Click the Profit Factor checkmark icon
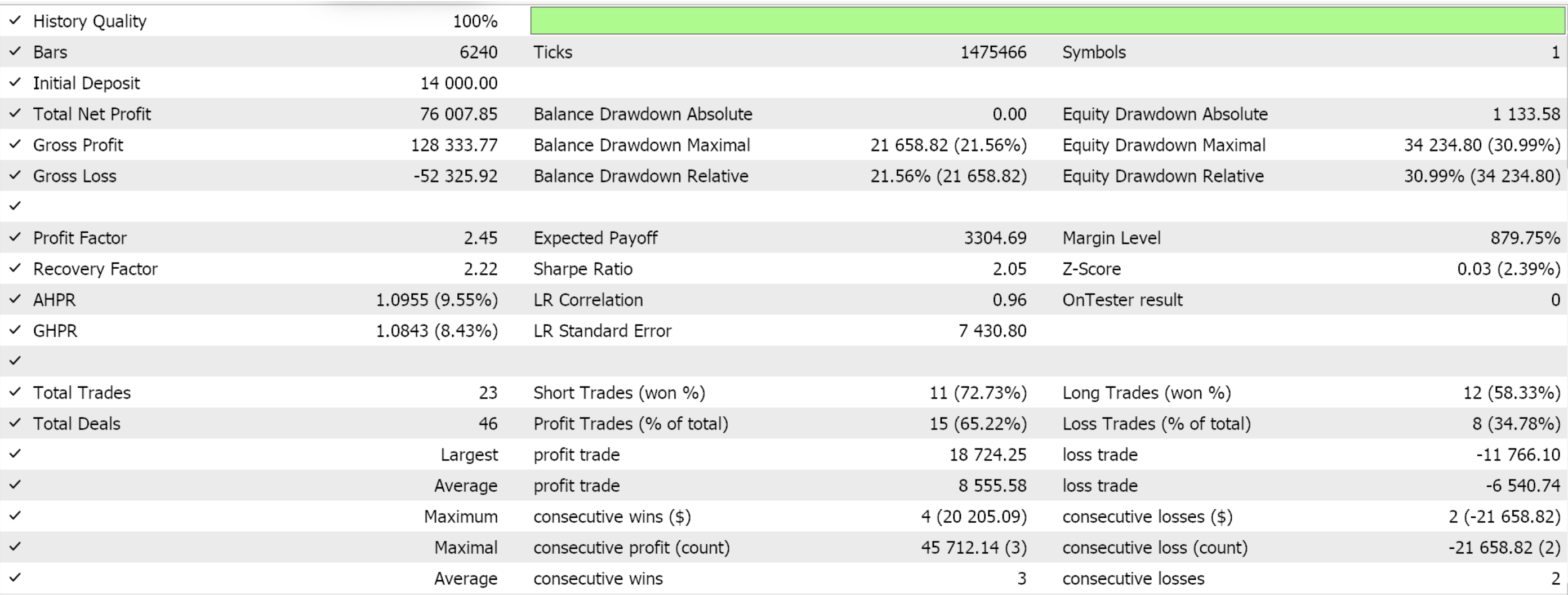 [x=15, y=238]
